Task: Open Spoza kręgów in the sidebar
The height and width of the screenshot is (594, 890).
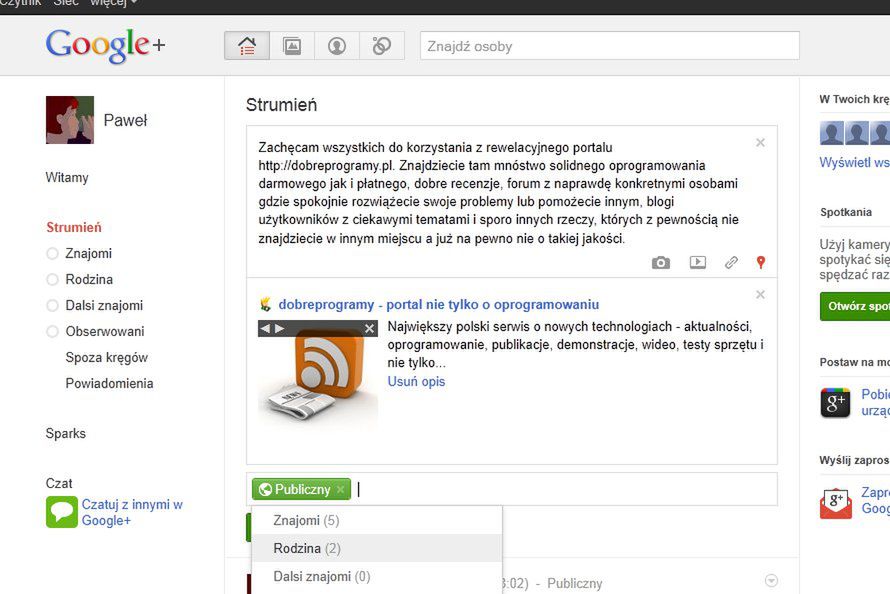Action: coord(106,357)
